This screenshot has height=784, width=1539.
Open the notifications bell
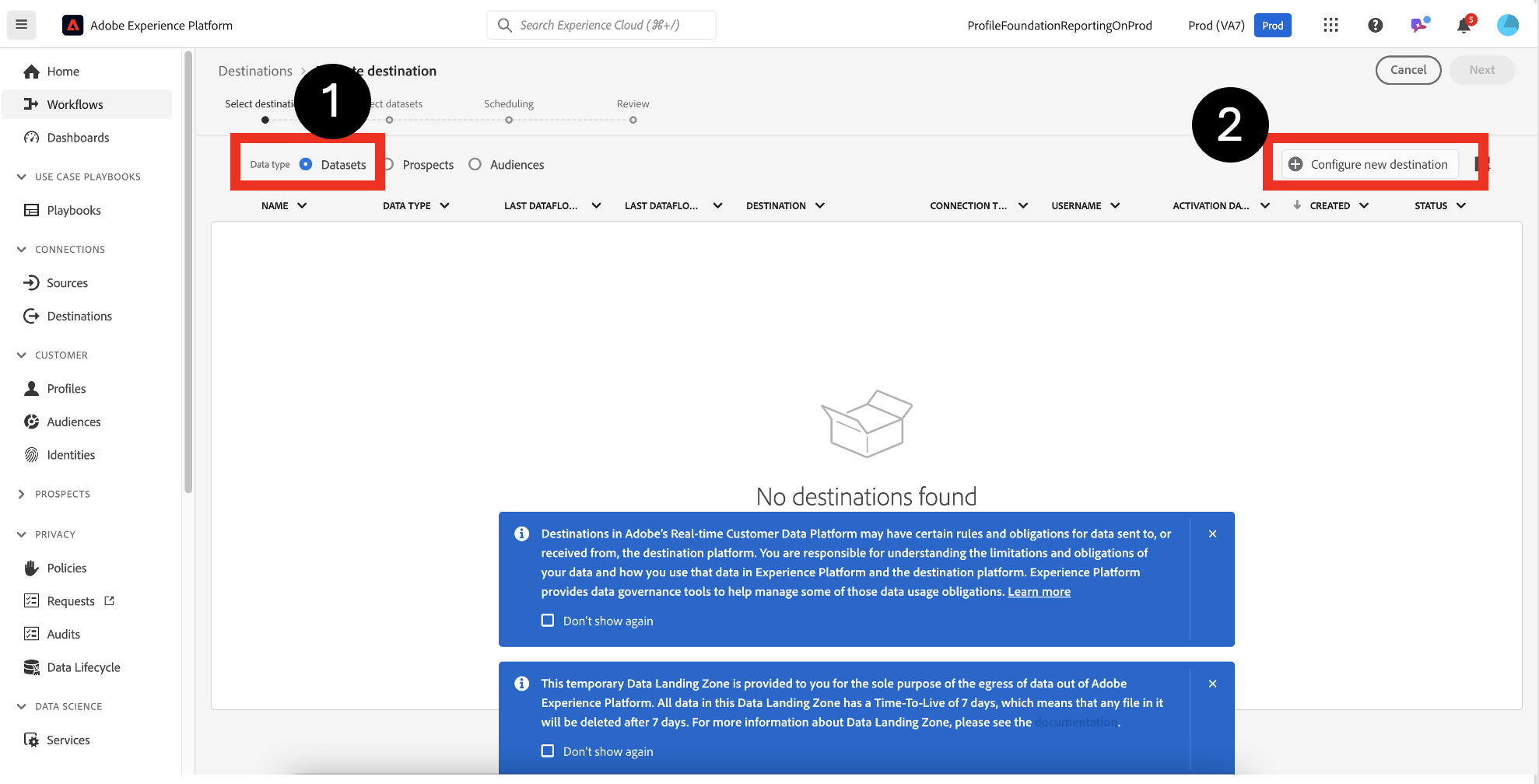[1464, 26]
